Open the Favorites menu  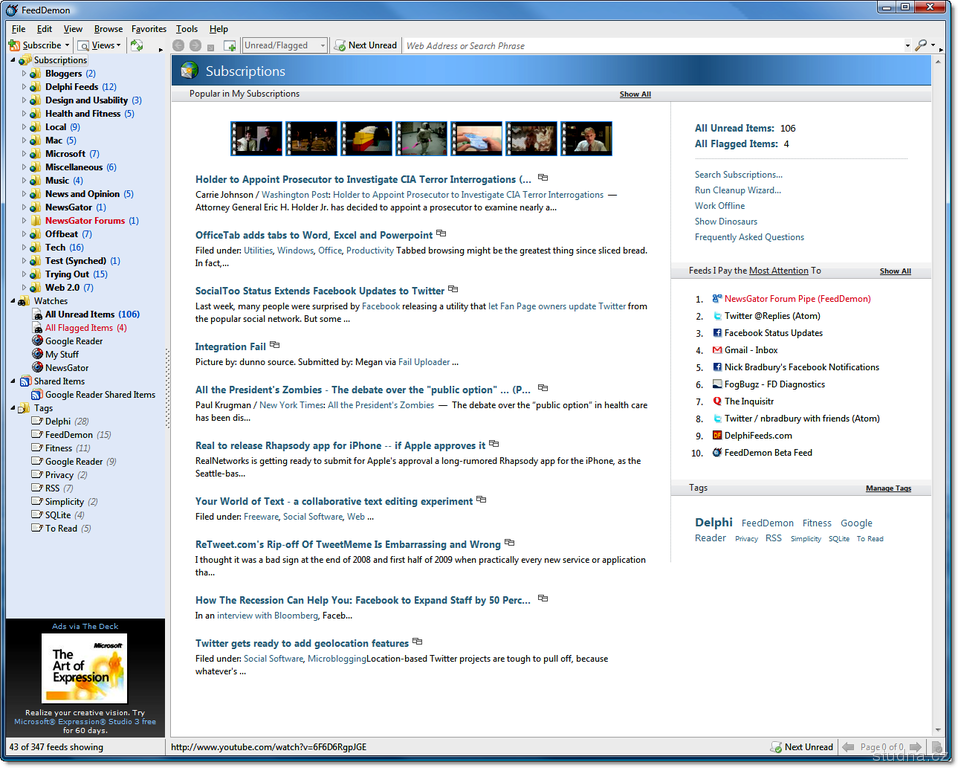[148, 29]
